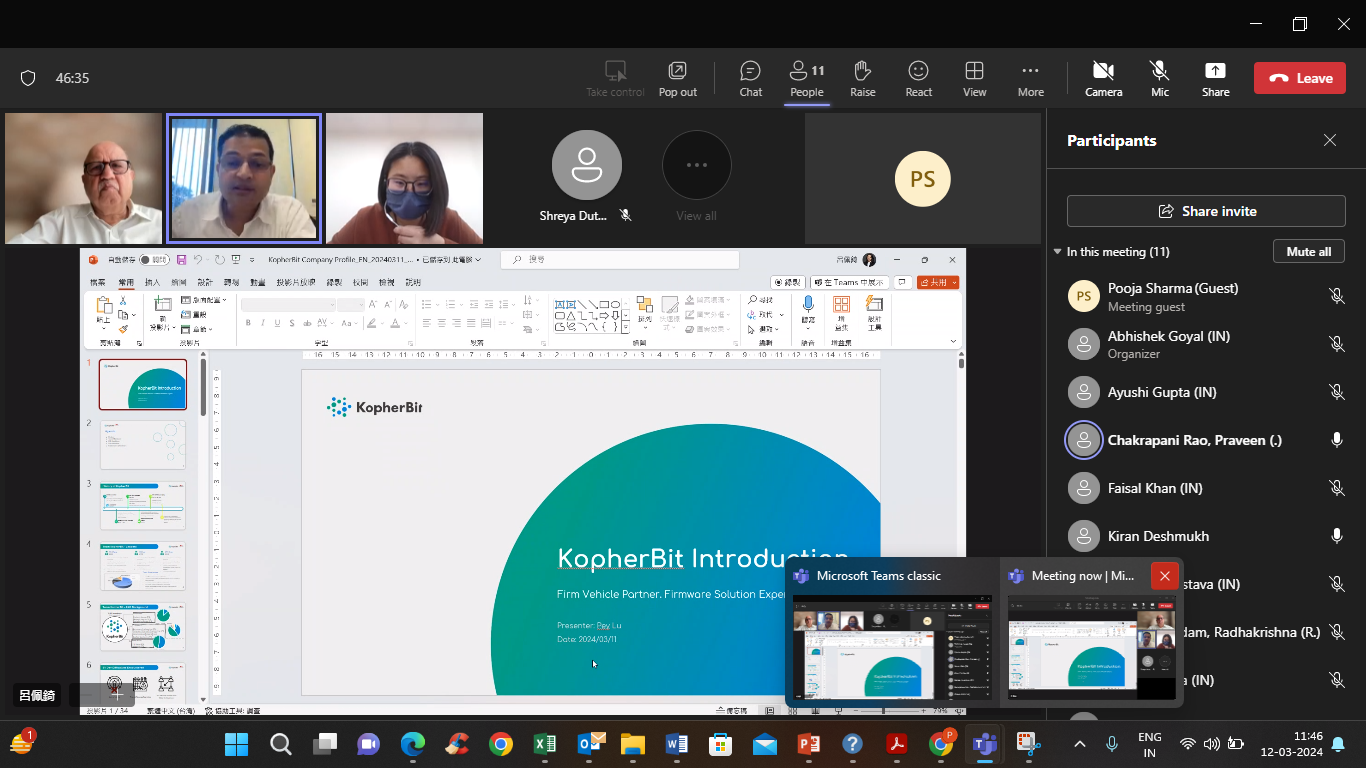Screen dimensions: 1366x768
Task: Show hidden icons in system tray
Action: tap(1079, 744)
